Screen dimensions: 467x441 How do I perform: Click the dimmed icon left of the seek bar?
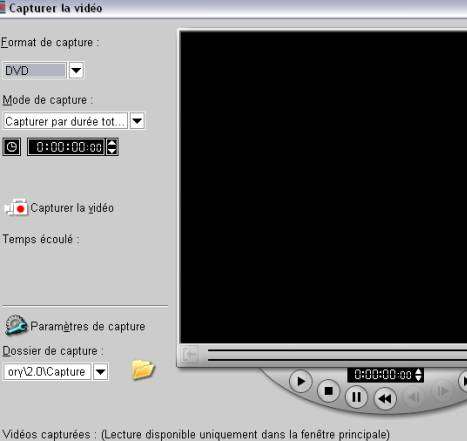click(191, 355)
